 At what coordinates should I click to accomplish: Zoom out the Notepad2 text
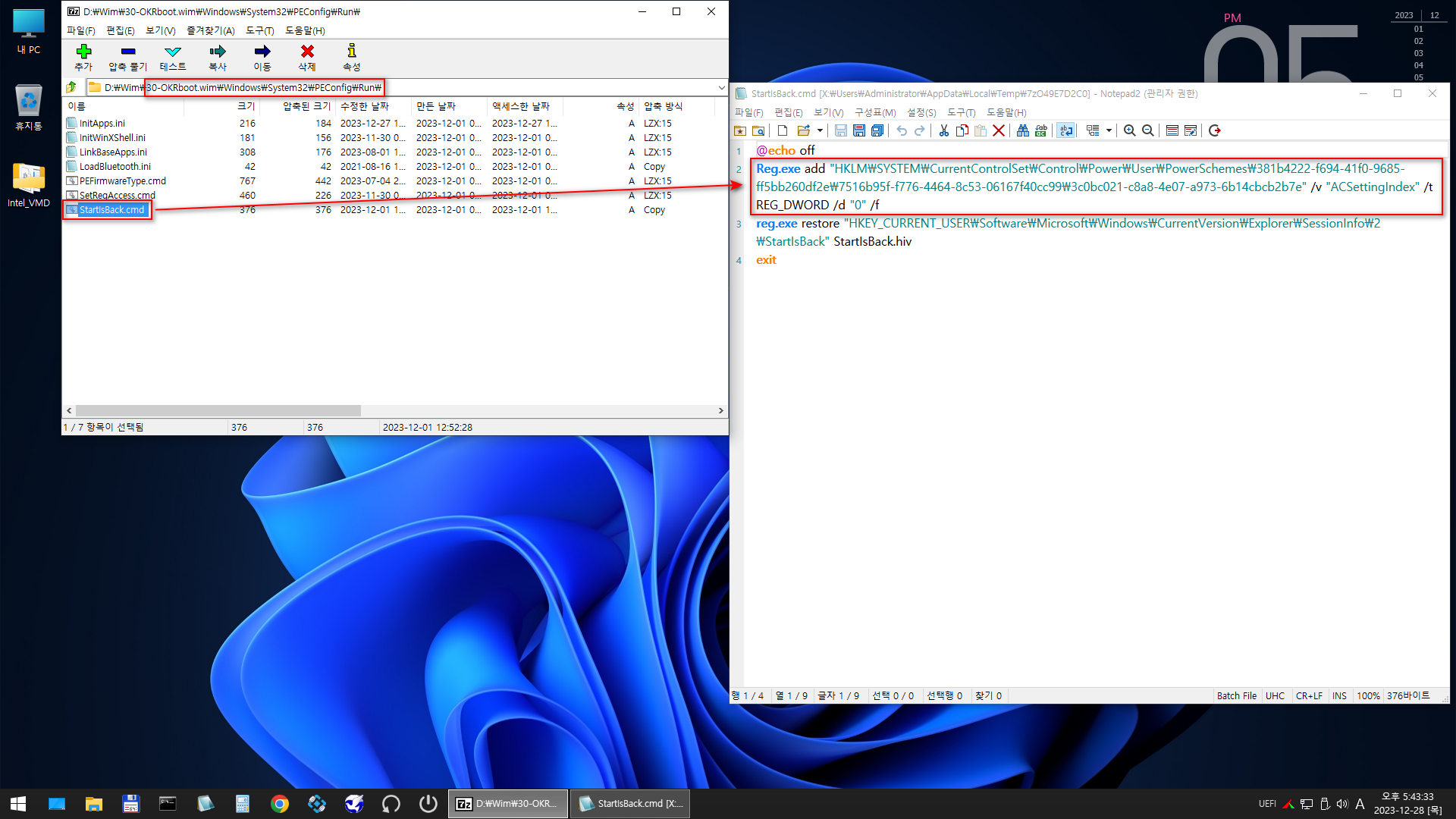[x=1148, y=130]
